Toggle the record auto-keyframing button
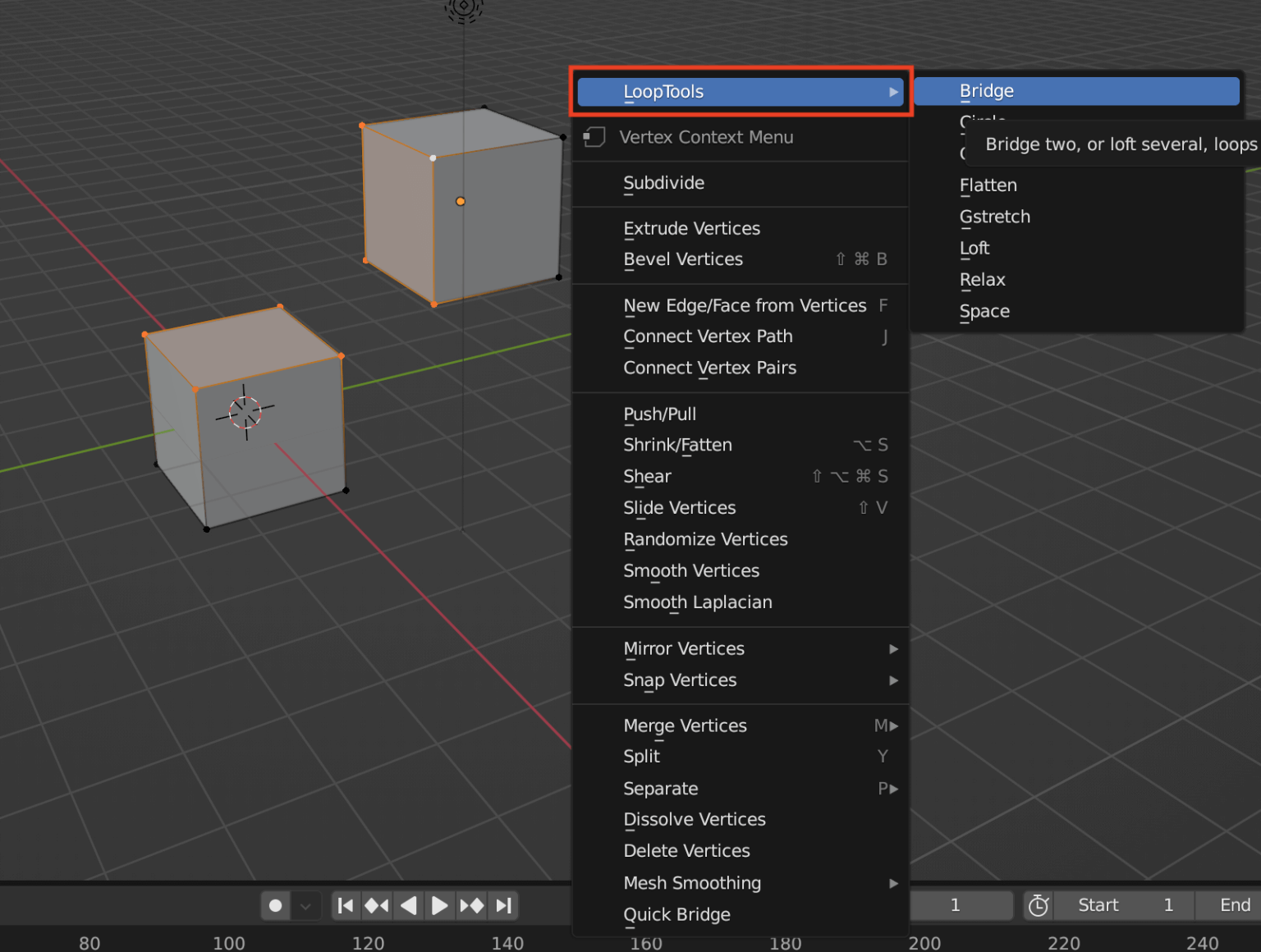1261x952 pixels. click(275, 905)
